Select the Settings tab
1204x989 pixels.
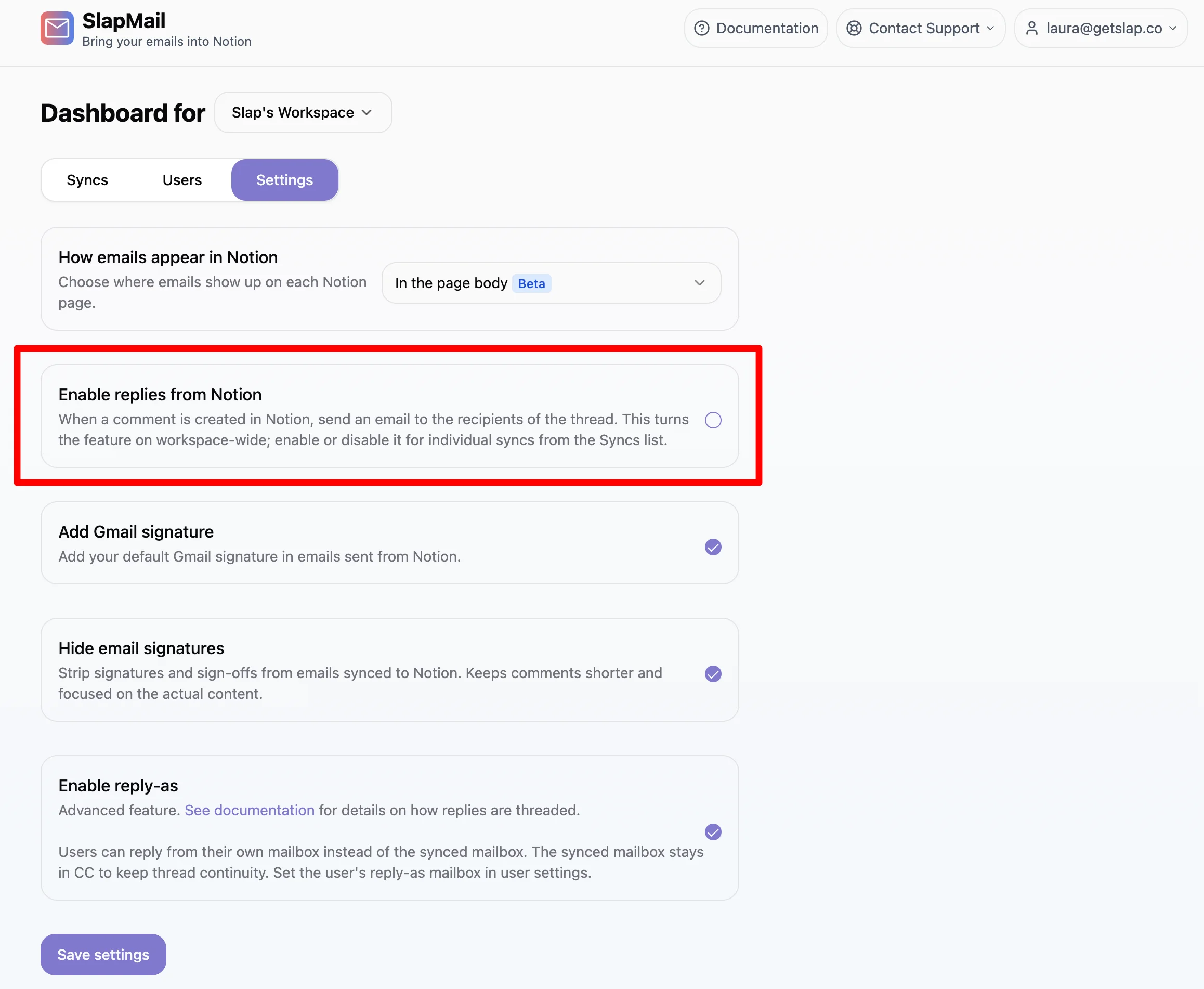[x=285, y=180]
